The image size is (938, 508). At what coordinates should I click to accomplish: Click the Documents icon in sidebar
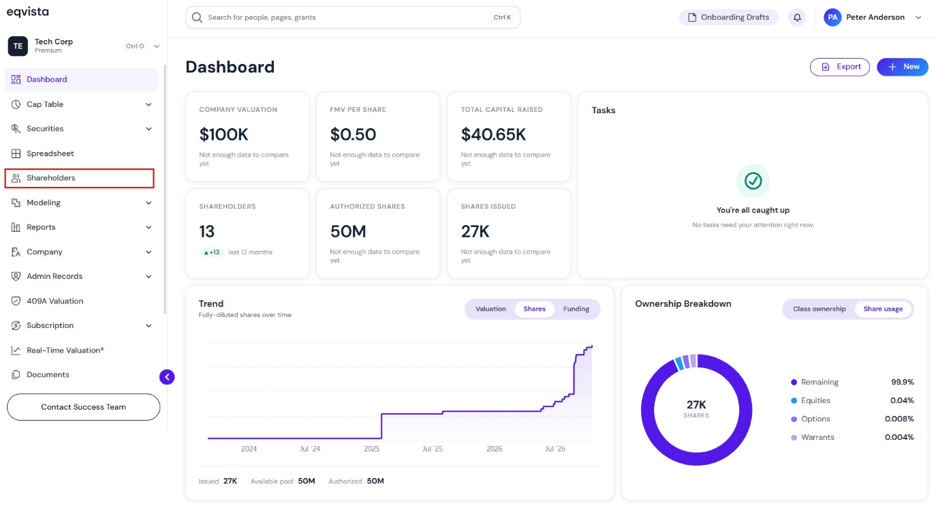coord(16,375)
